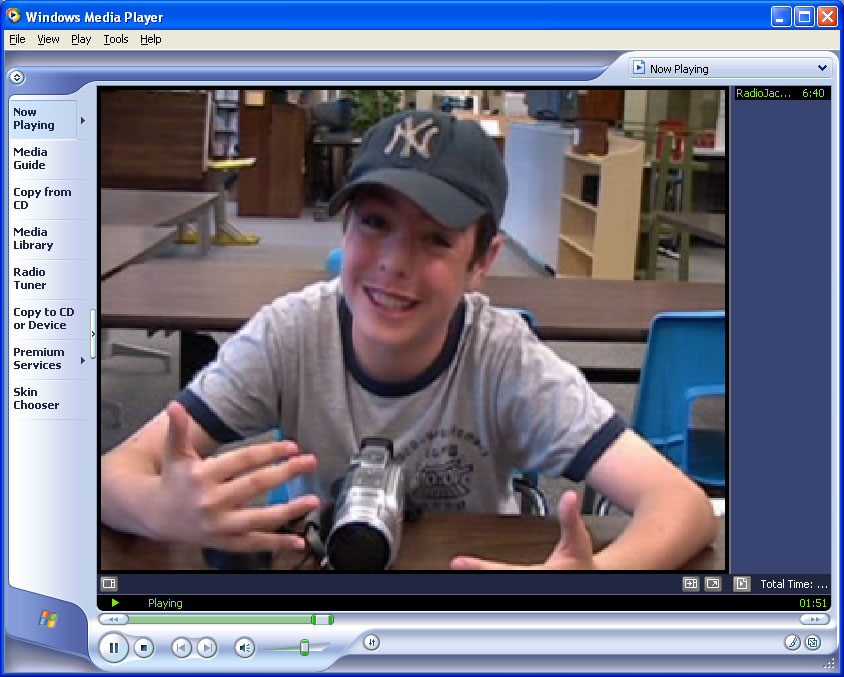Screen dimensions: 844x677
Task: Skip to next track button
Action: [206, 648]
